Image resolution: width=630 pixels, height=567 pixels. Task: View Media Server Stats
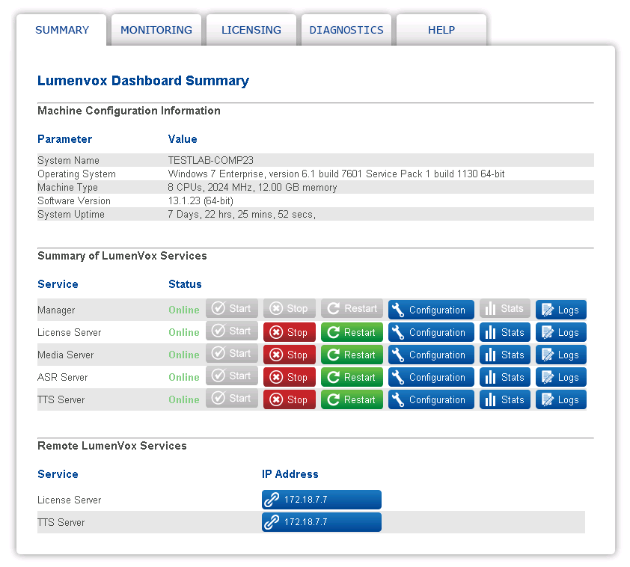click(505, 355)
